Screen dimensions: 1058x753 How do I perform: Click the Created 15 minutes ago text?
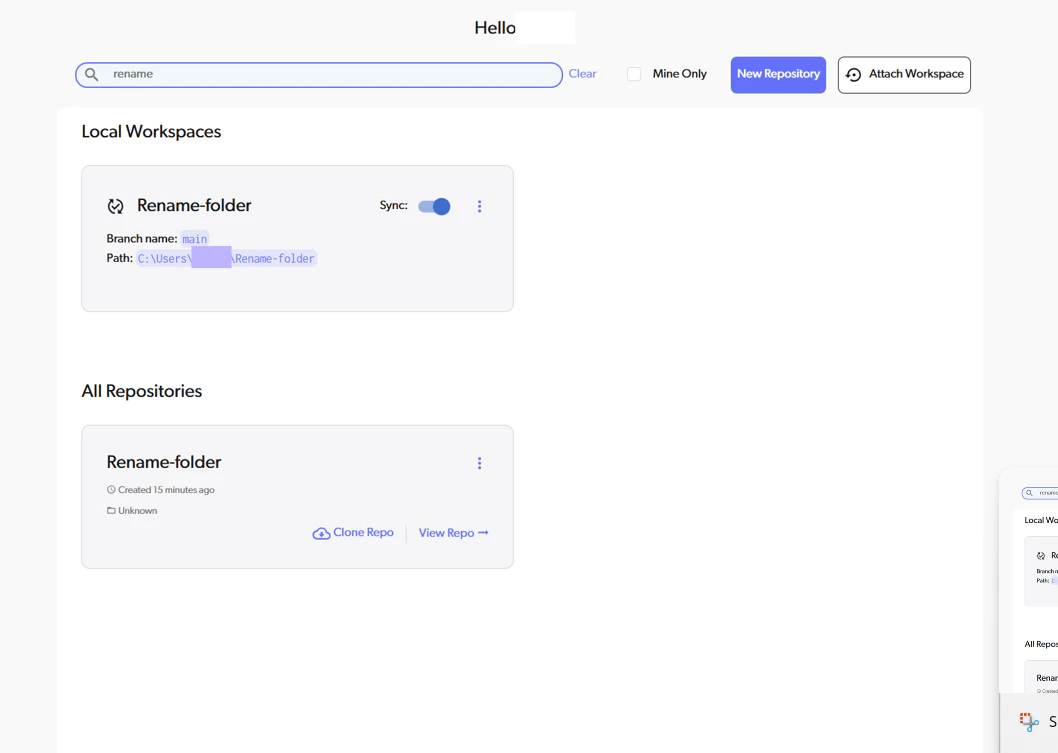(166, 490)
